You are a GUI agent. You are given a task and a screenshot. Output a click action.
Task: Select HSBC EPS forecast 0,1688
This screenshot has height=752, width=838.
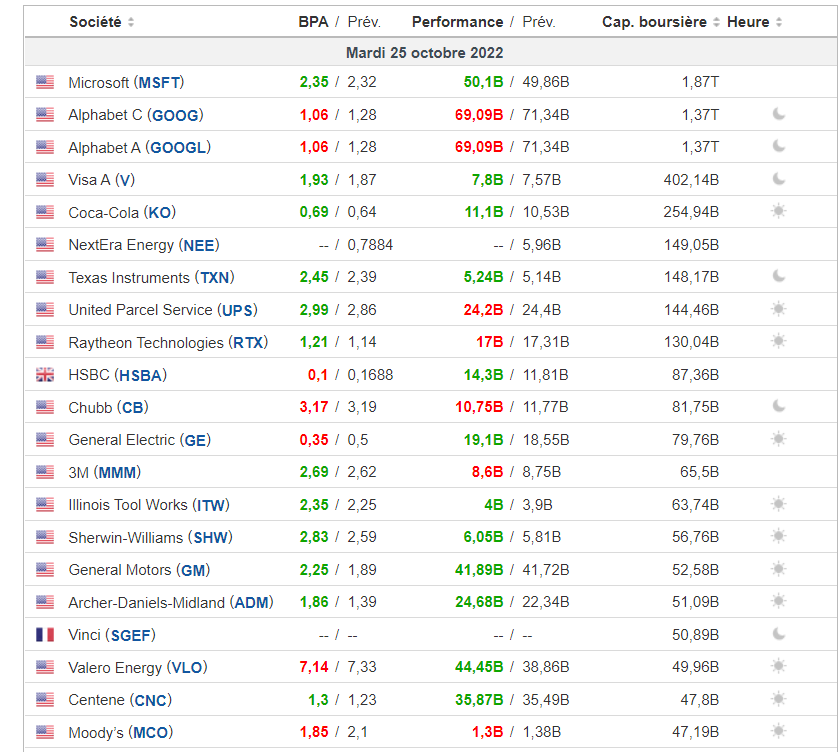(x=370, y=375)
